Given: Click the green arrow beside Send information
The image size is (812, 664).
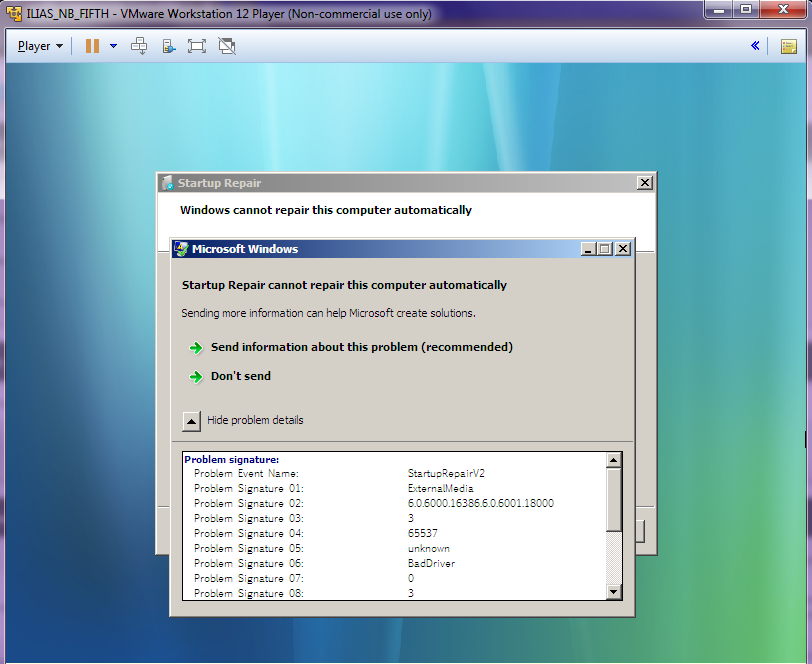Looking at the screenshot, I should click(196, 348).
